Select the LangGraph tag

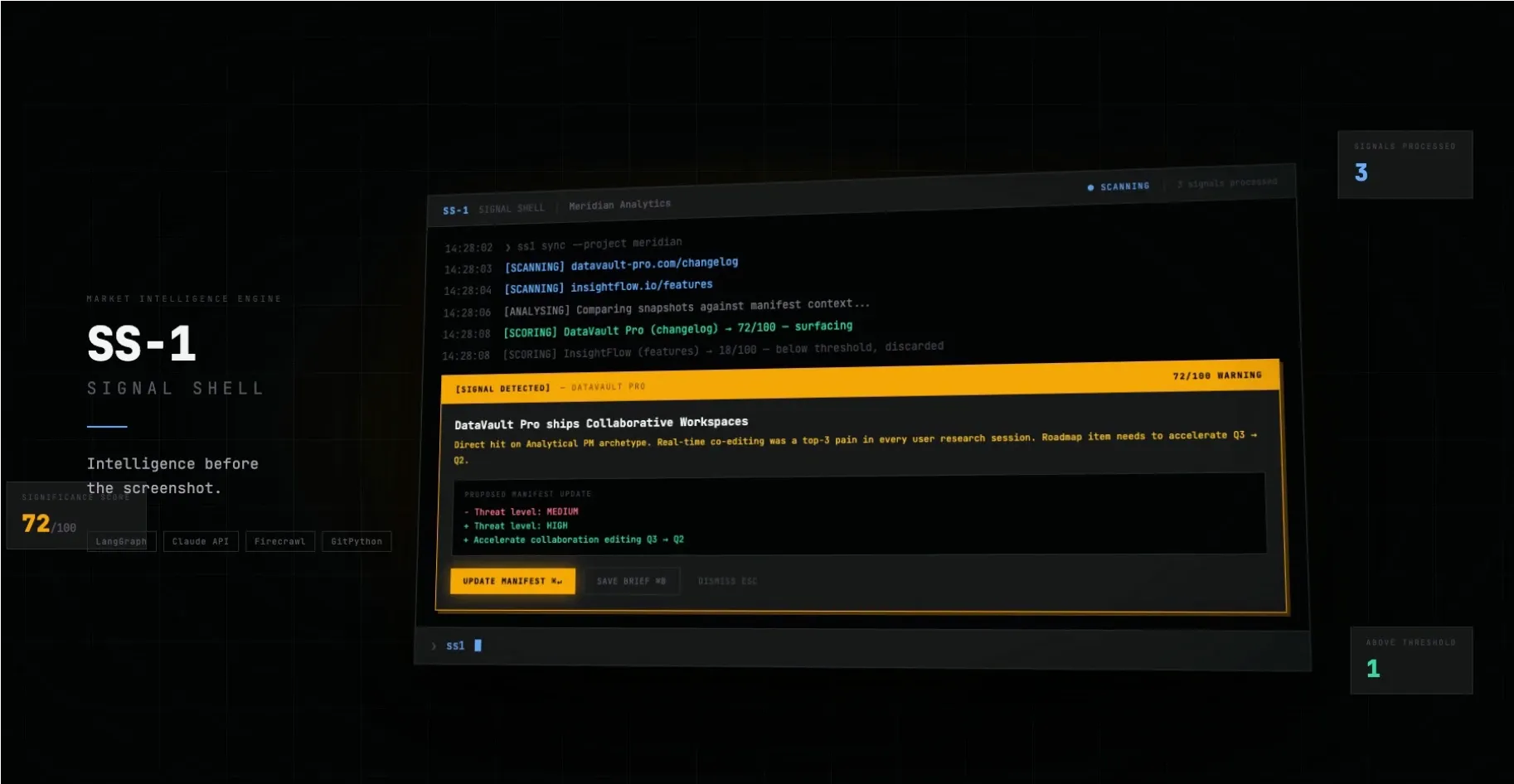click(x=121, y=541)
